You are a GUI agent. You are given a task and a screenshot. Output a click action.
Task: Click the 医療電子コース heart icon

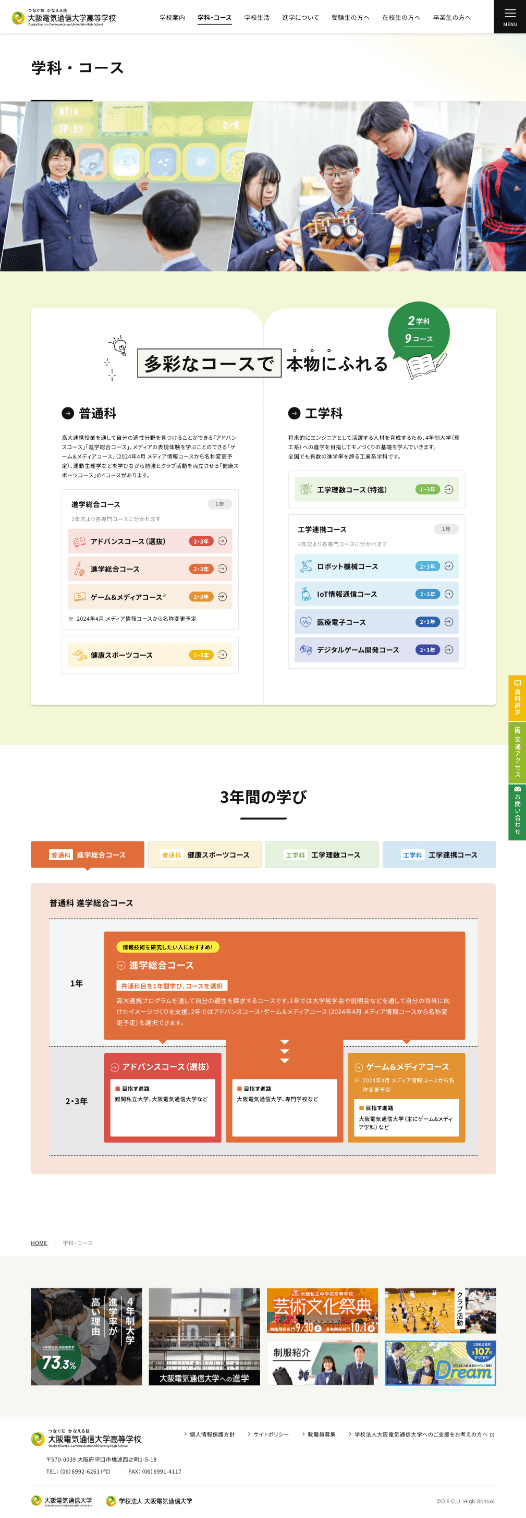pyautogui.click(x=306, y=622)
